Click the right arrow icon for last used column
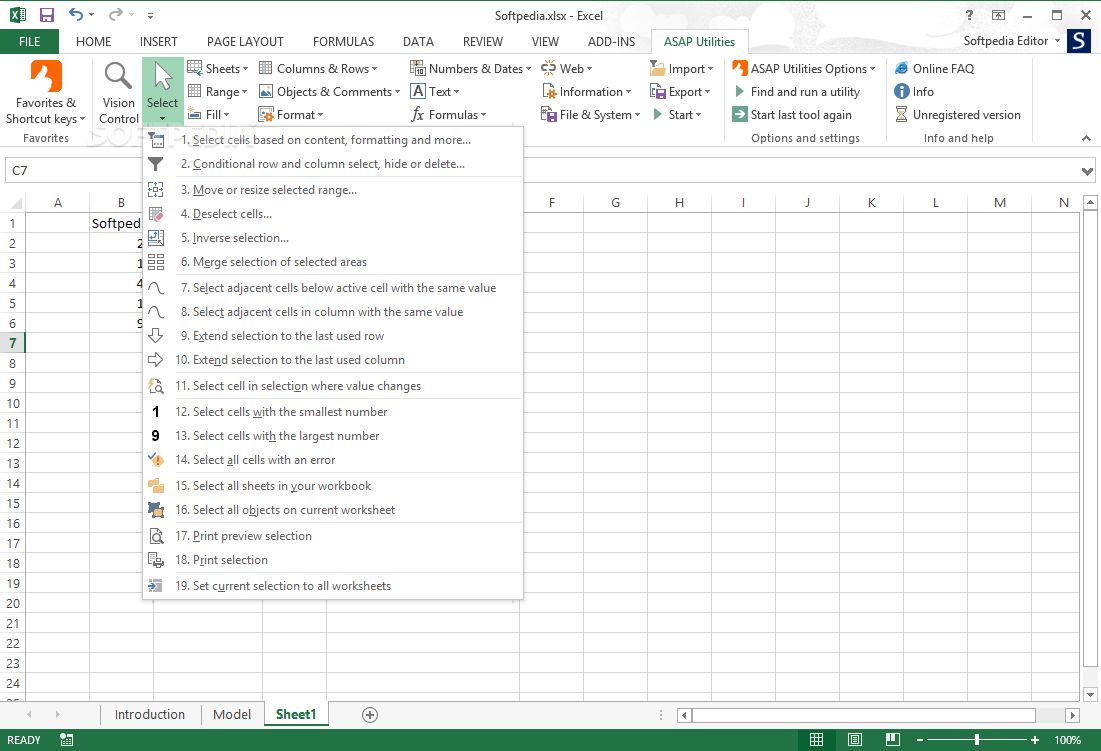 coord(156,360)
